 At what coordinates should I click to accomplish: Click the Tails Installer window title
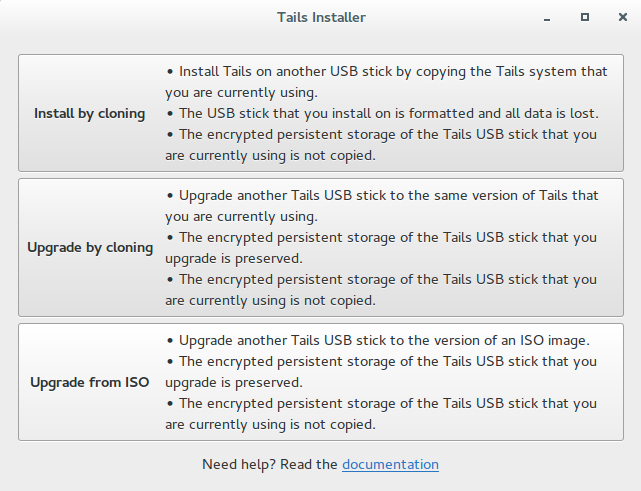[321, 17]
